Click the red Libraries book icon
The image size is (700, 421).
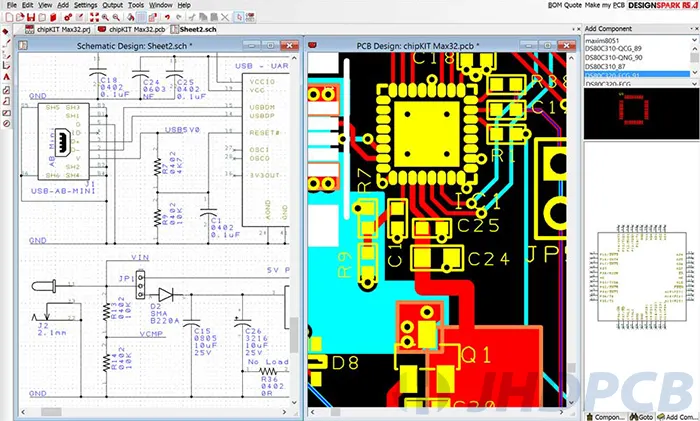[53, 17]
